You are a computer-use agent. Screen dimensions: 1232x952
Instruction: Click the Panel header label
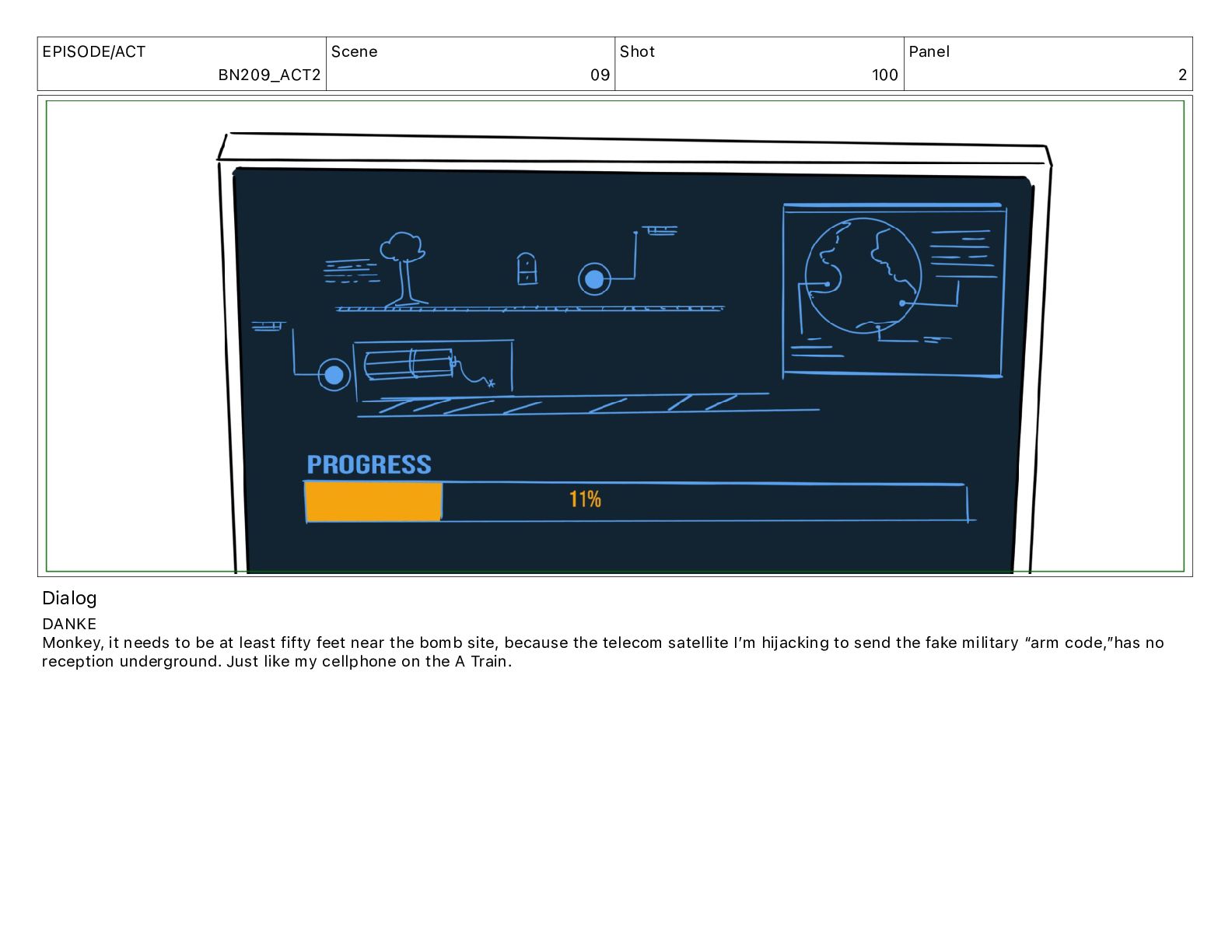929,51
